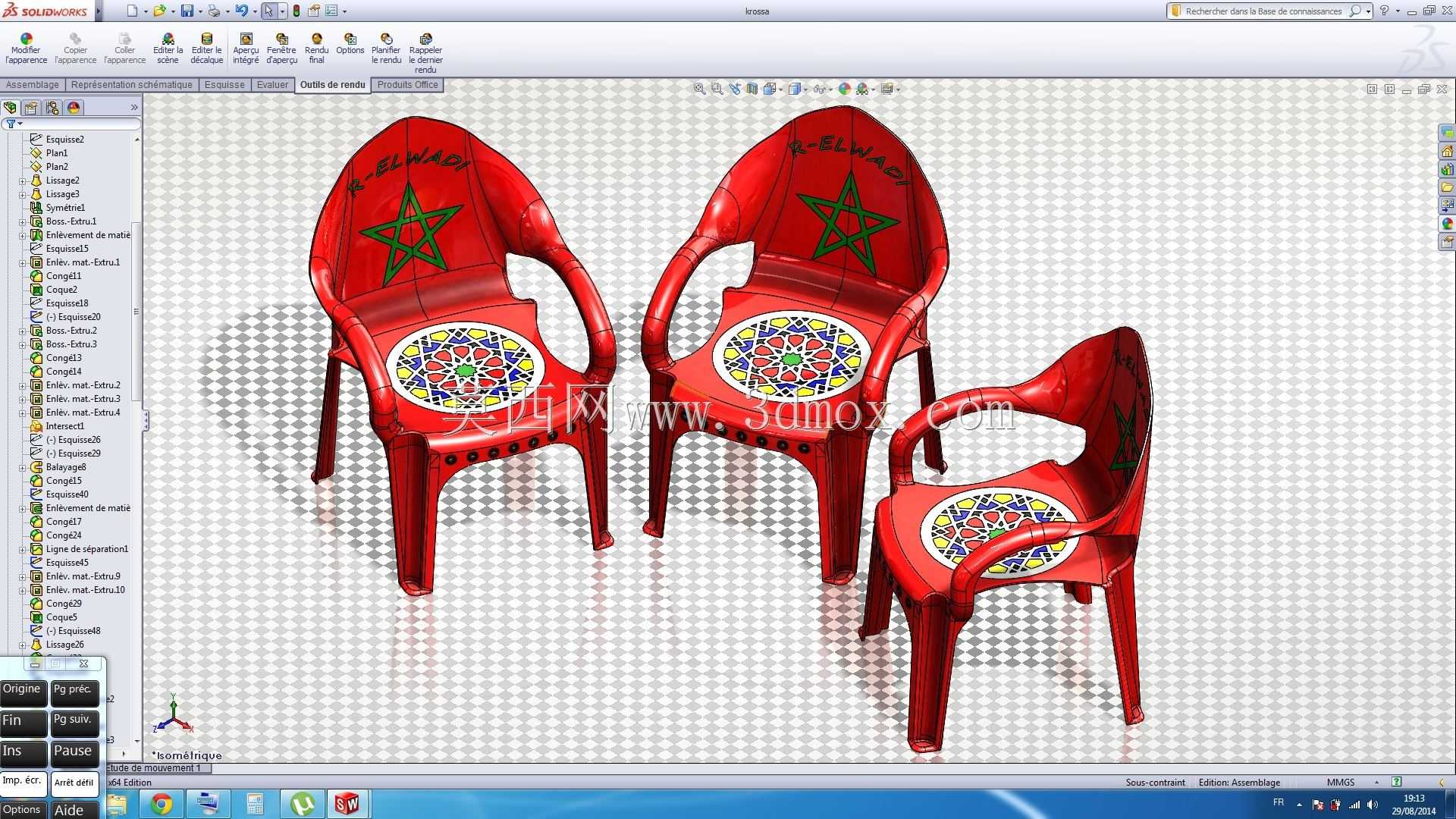This screenshot has width=1456, height=819.
Task: Expand the Lissage2 feature
Action: click(x=23, y=180)
